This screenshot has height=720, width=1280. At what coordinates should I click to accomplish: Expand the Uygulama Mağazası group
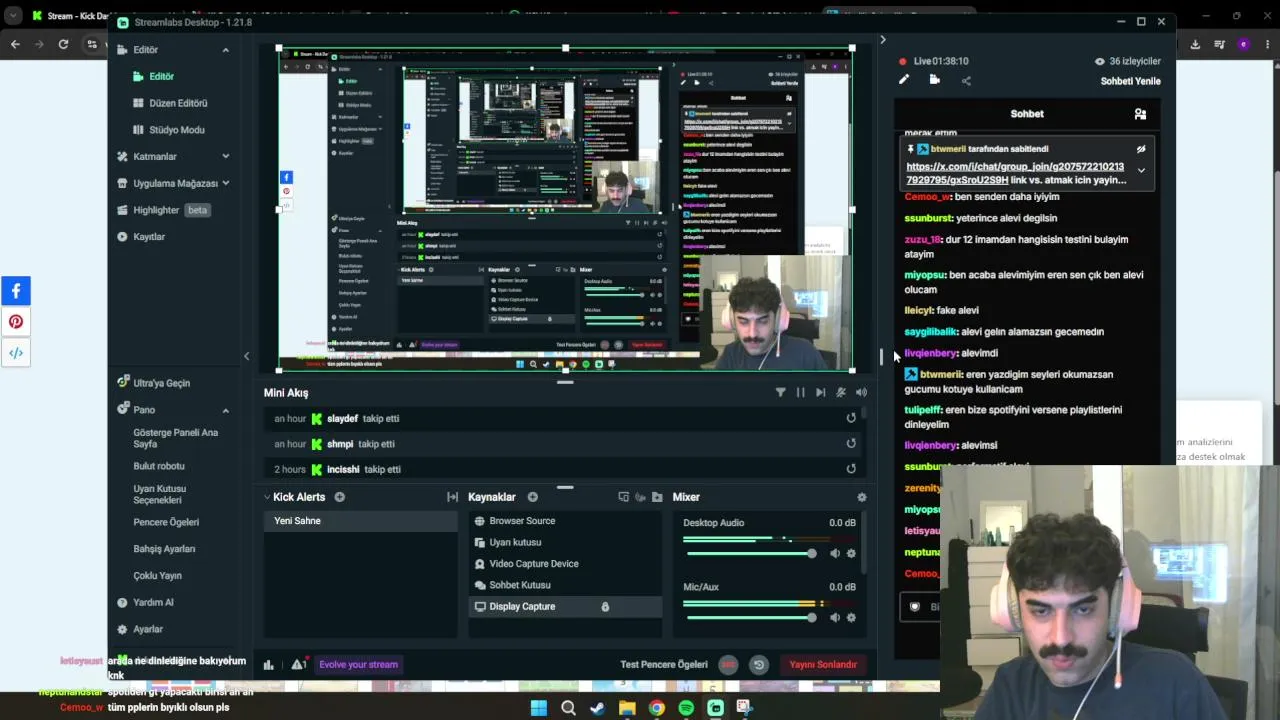coord(225,183)
